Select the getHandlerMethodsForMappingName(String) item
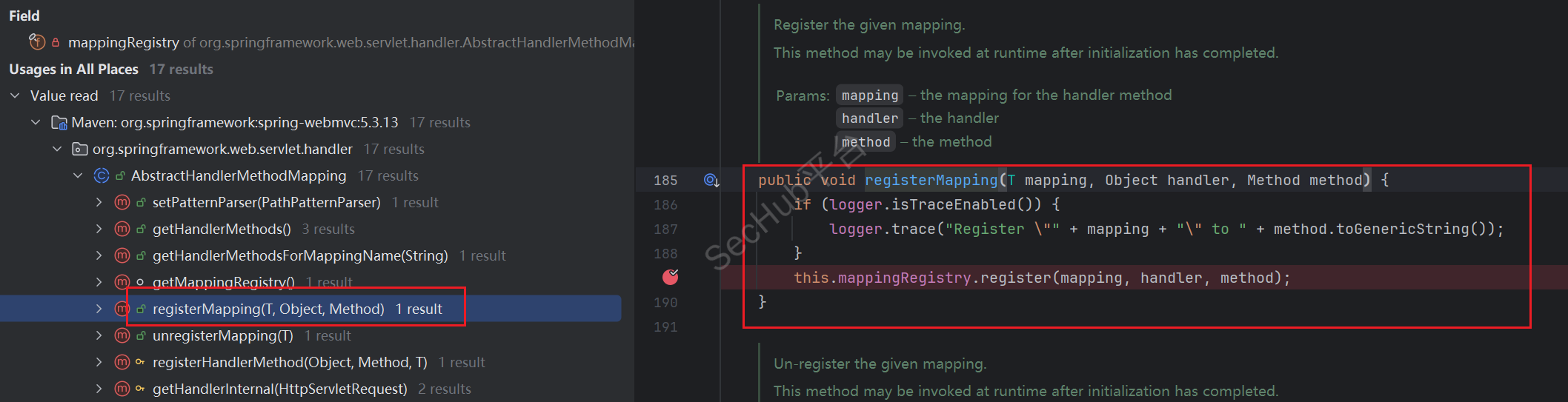The width and height of the screenshot is (1568, 402). (x=299, y=255)
